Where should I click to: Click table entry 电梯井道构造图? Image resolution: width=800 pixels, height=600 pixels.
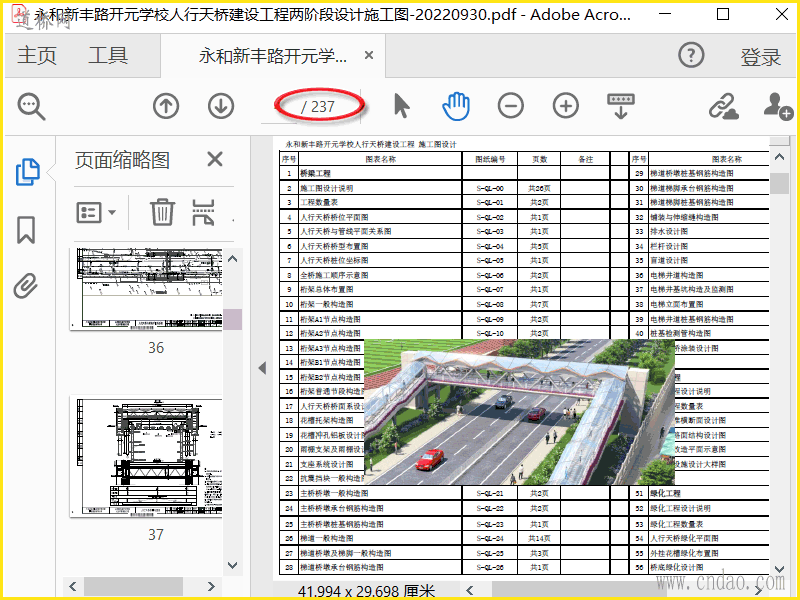point(677,275)
